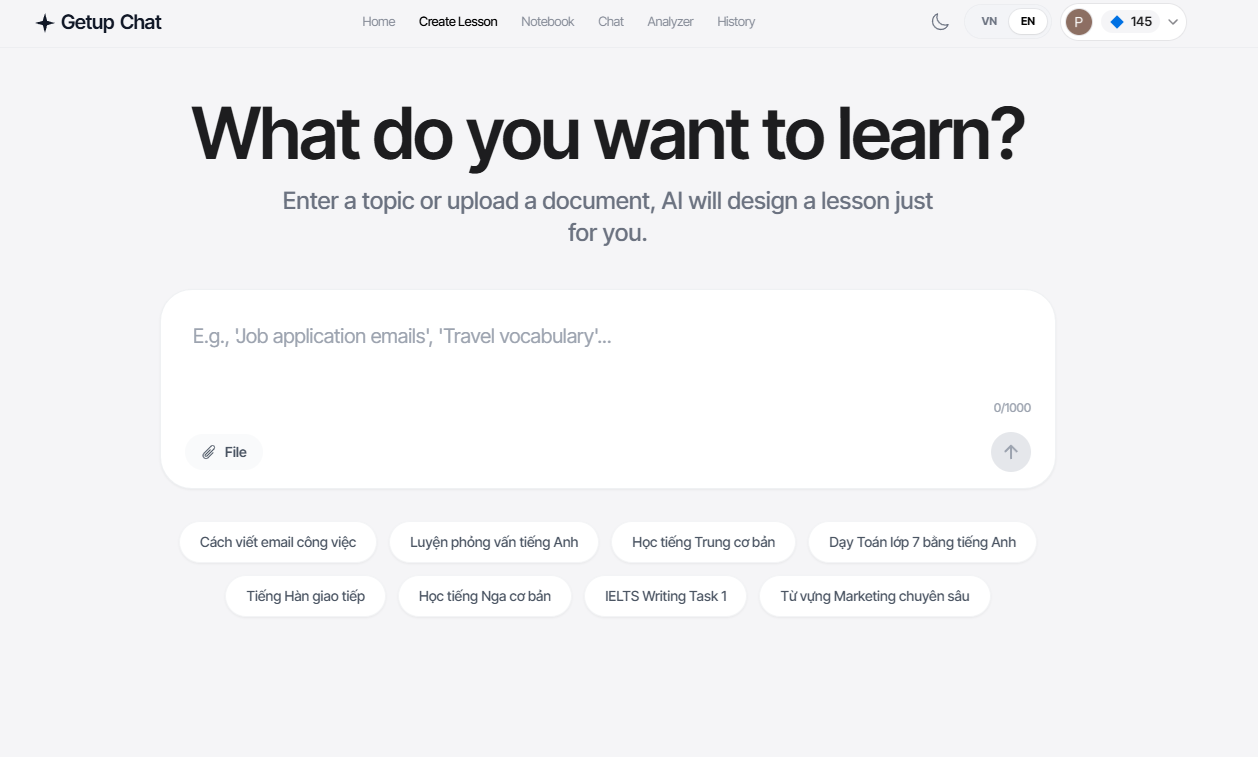Click the paperclip File attachment icon
Screen dimensions: 1258x757
click(210, 451)
